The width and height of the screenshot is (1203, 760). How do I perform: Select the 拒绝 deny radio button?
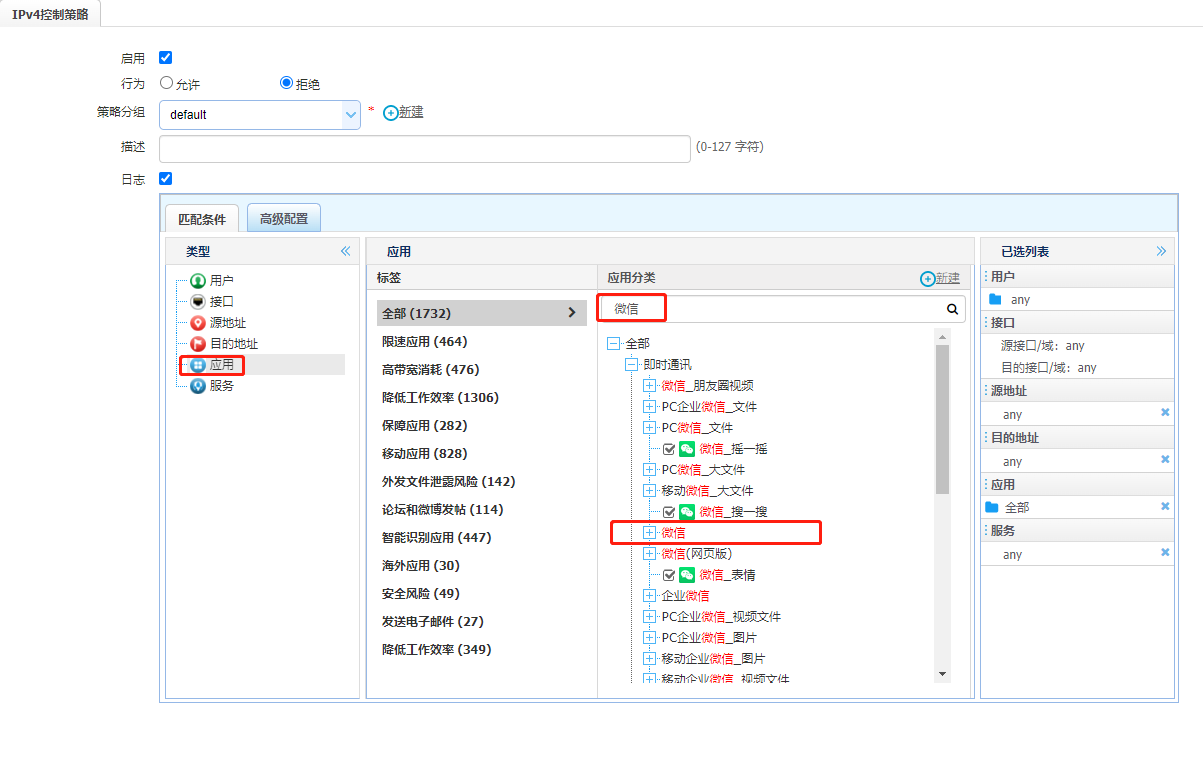287,83
